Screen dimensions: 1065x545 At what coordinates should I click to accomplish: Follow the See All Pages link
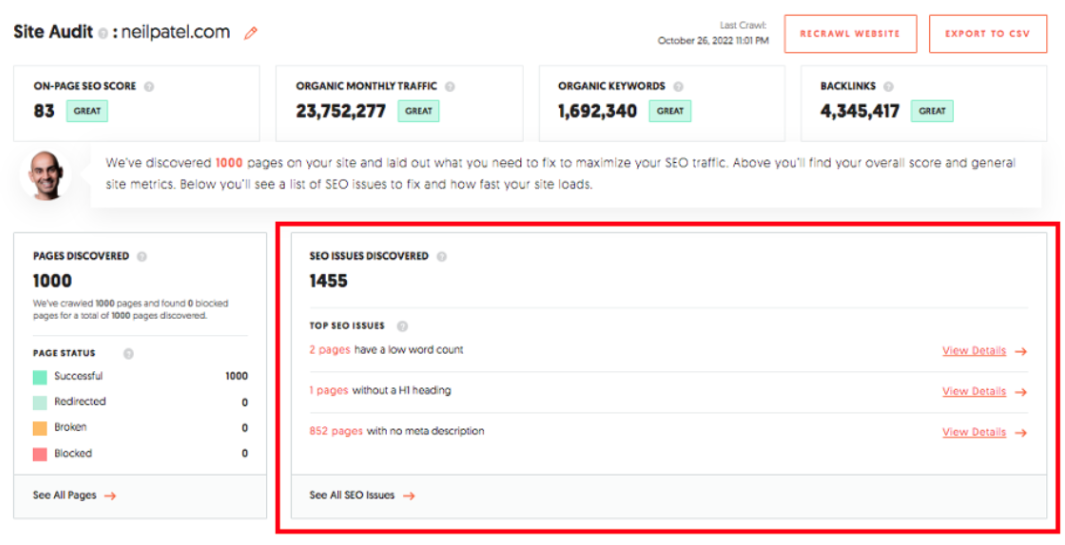coord(74,495)
